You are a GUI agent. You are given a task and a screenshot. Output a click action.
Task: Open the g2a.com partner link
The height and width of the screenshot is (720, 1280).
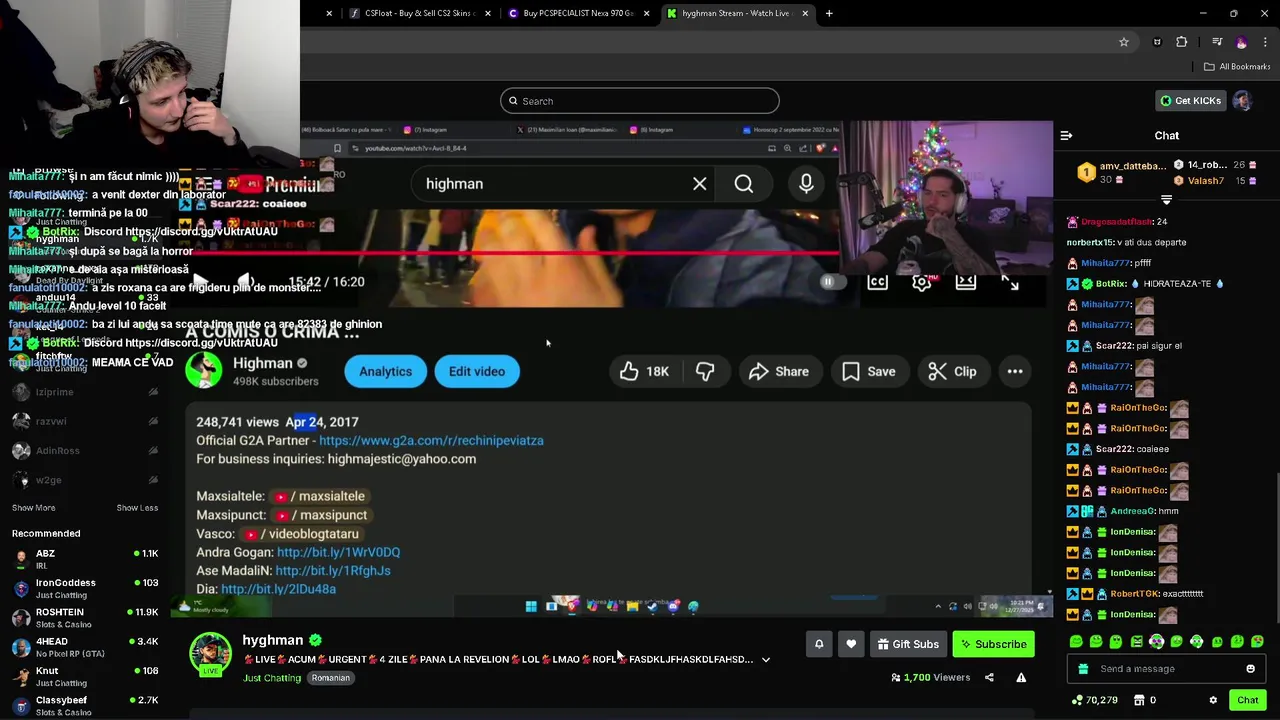point(431,440)
